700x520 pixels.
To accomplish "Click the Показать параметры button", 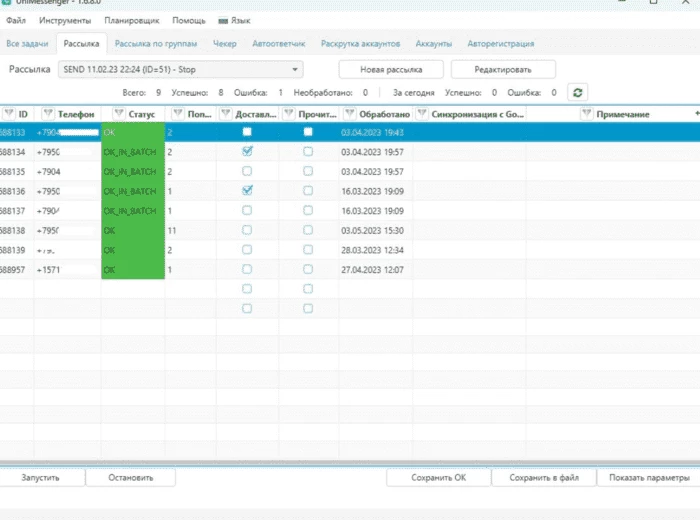I will point(649,478).
